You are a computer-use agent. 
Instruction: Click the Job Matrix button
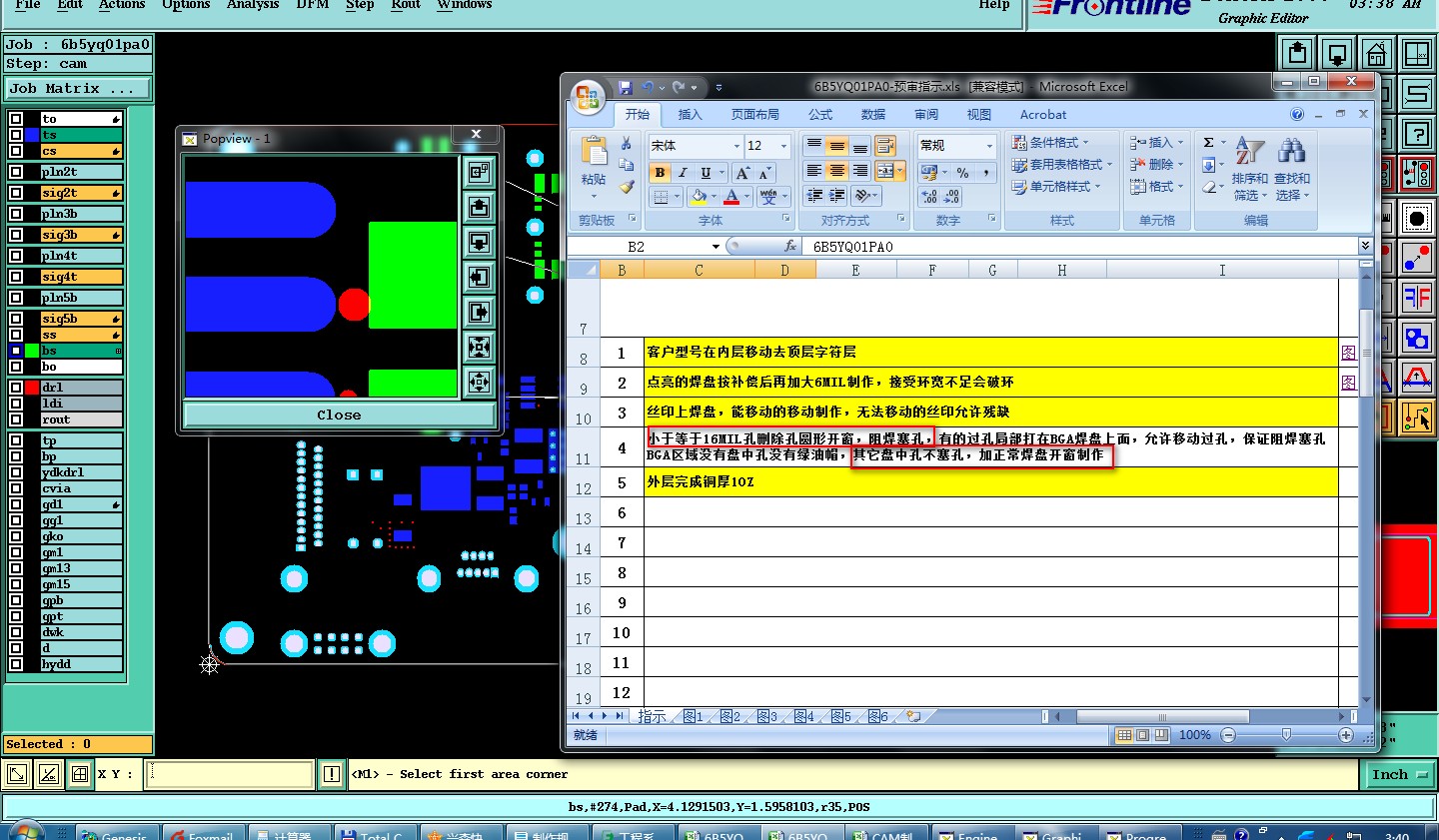(78, 89)
